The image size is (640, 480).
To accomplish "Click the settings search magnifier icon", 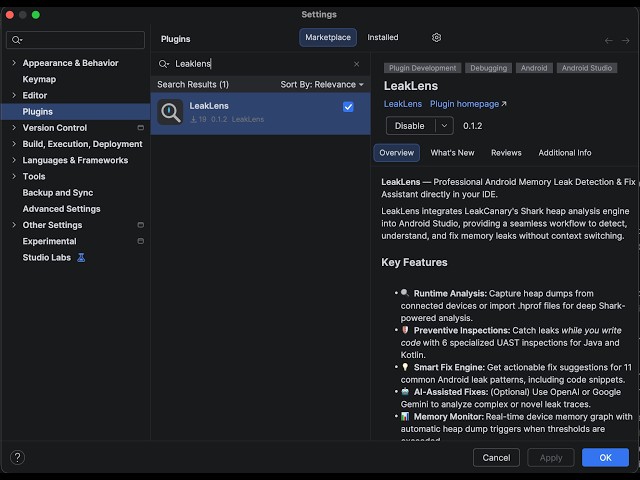I will pyautogui.click(x=17, y=40).
